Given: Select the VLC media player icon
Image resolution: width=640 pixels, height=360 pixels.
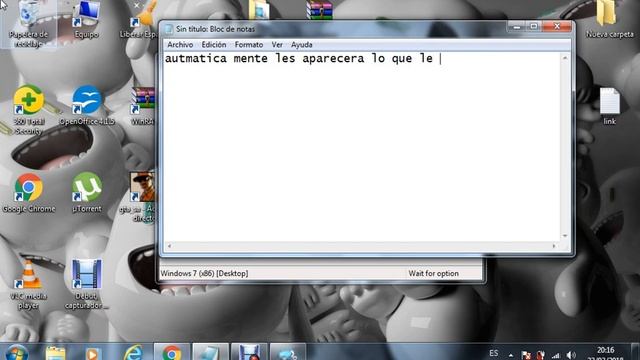Looking at the screenshot, I should pos(29,285).
